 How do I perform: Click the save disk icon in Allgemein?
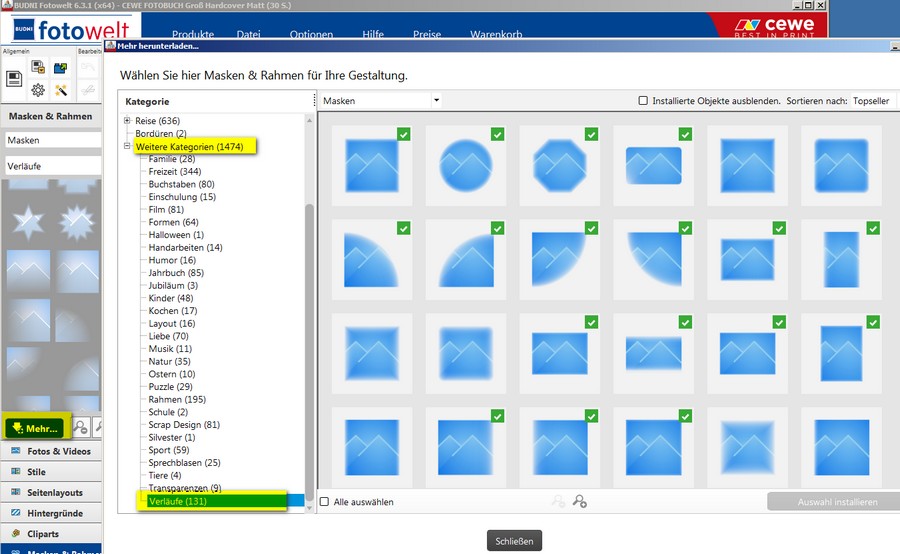pos(15,77)
